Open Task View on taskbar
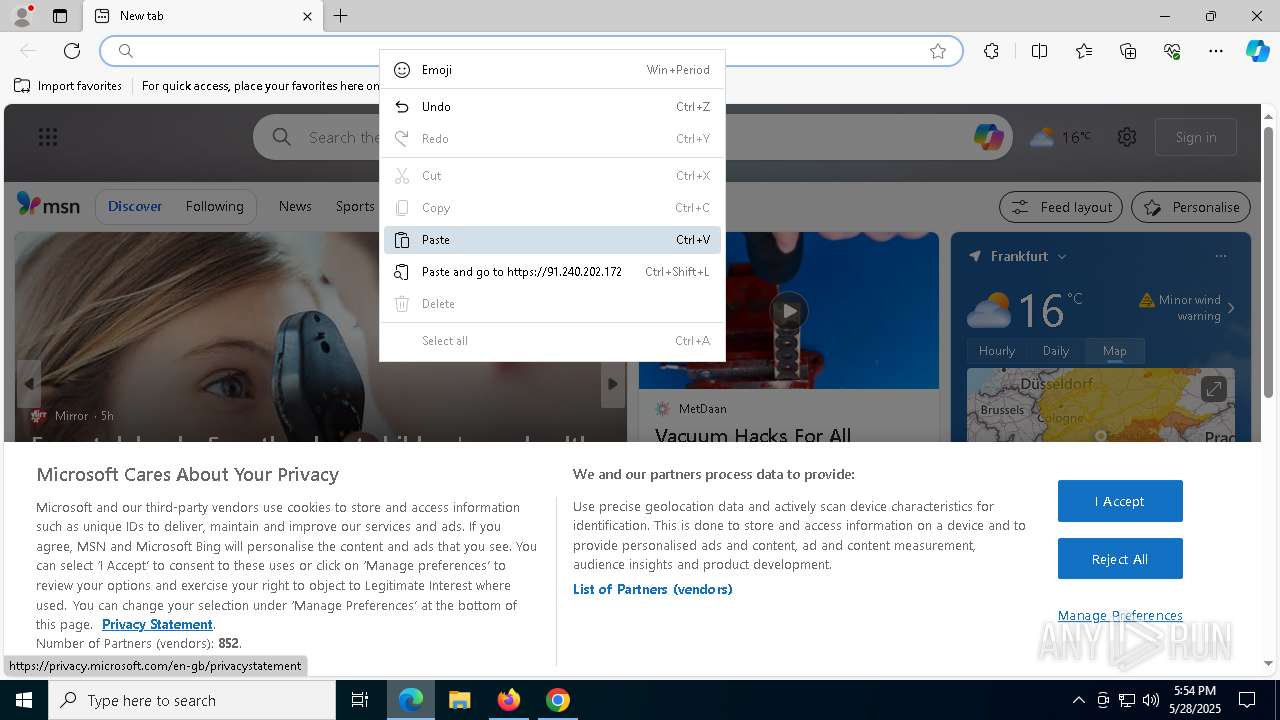Screen dimensions: 1280x720 tap(360, 700)
